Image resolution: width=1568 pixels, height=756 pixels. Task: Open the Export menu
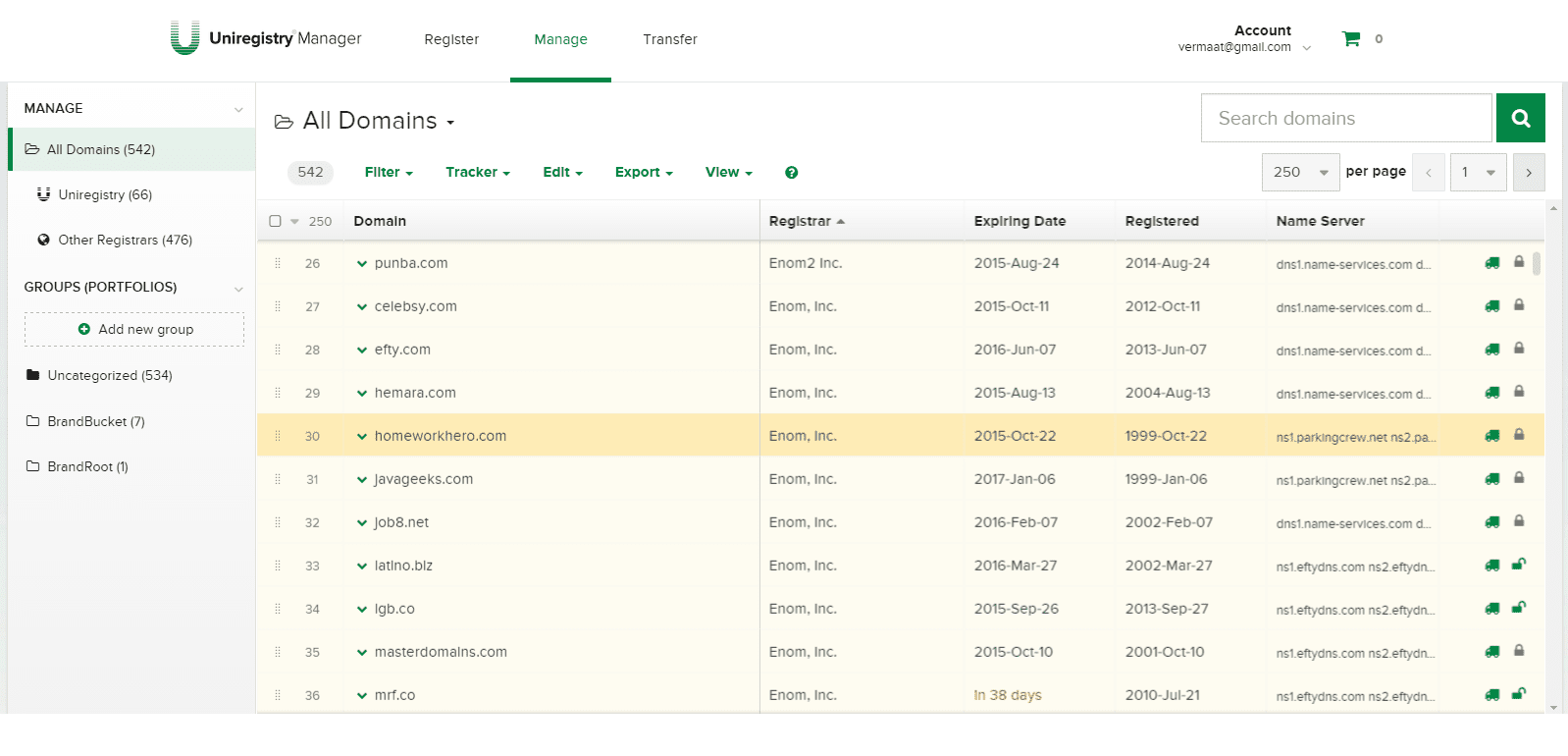tap(644, 172)
